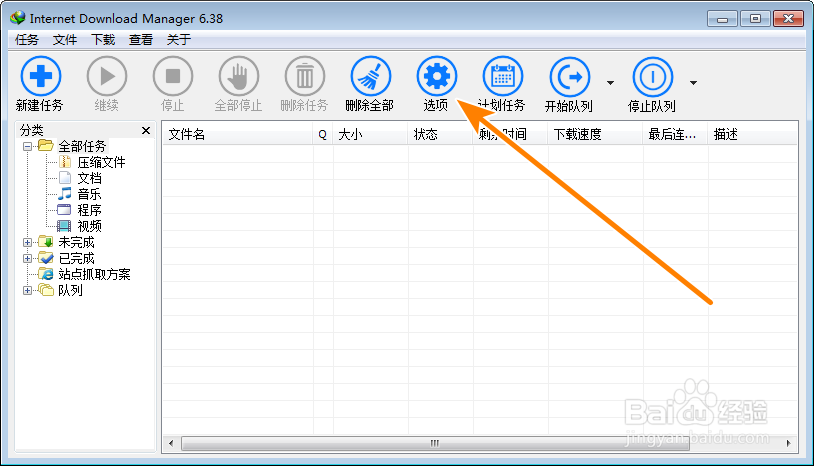The height and width of the screenshot is (466, 814).
Task: Sort by 状态 column header
Action: pyautogui.click(x=440, y=134)
